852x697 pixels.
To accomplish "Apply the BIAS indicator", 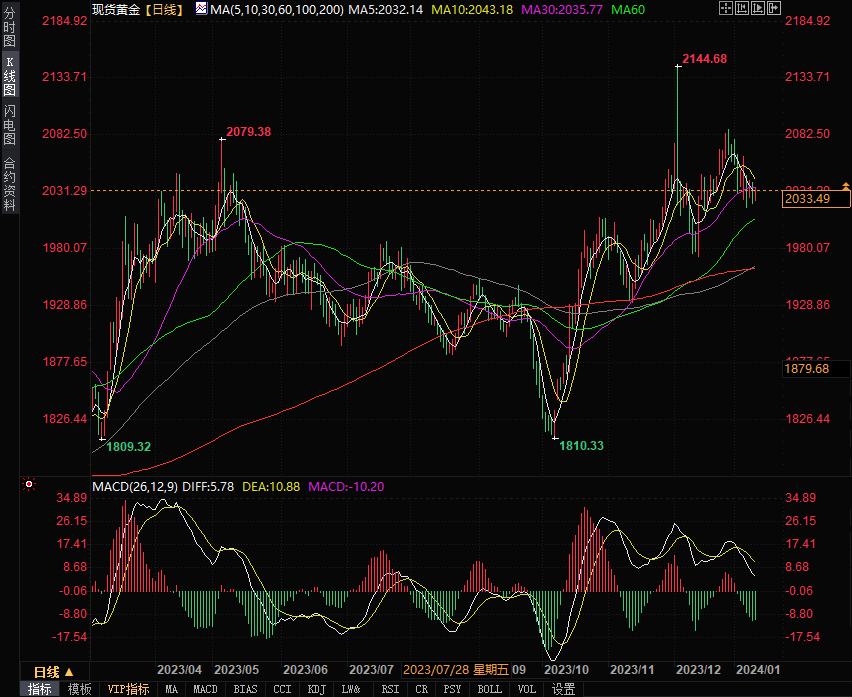I will pos(244,689).
